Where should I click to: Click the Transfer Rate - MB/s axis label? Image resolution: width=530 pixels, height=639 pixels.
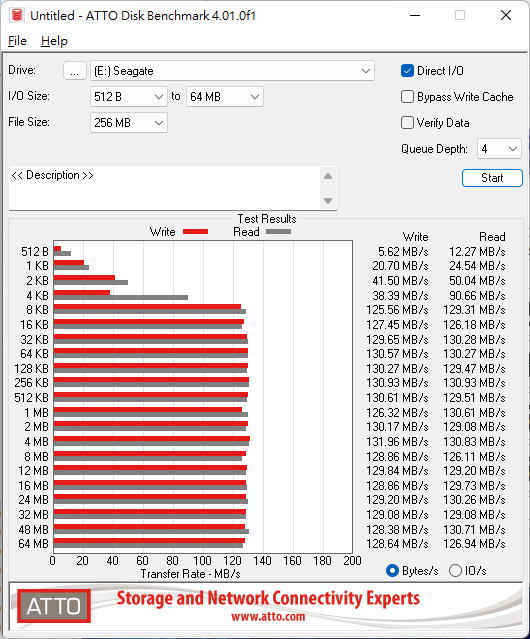tap(190, 574)
